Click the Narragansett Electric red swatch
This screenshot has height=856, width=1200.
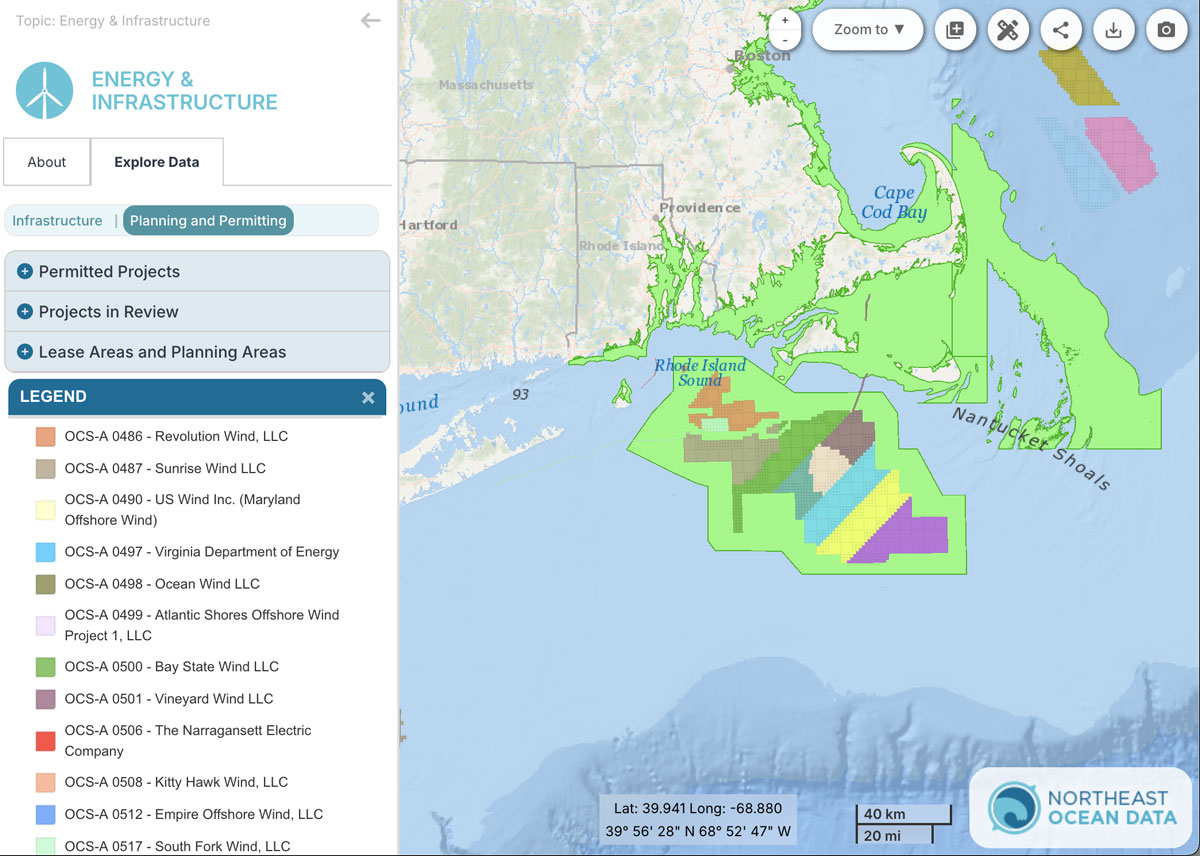tap(45, 741)
